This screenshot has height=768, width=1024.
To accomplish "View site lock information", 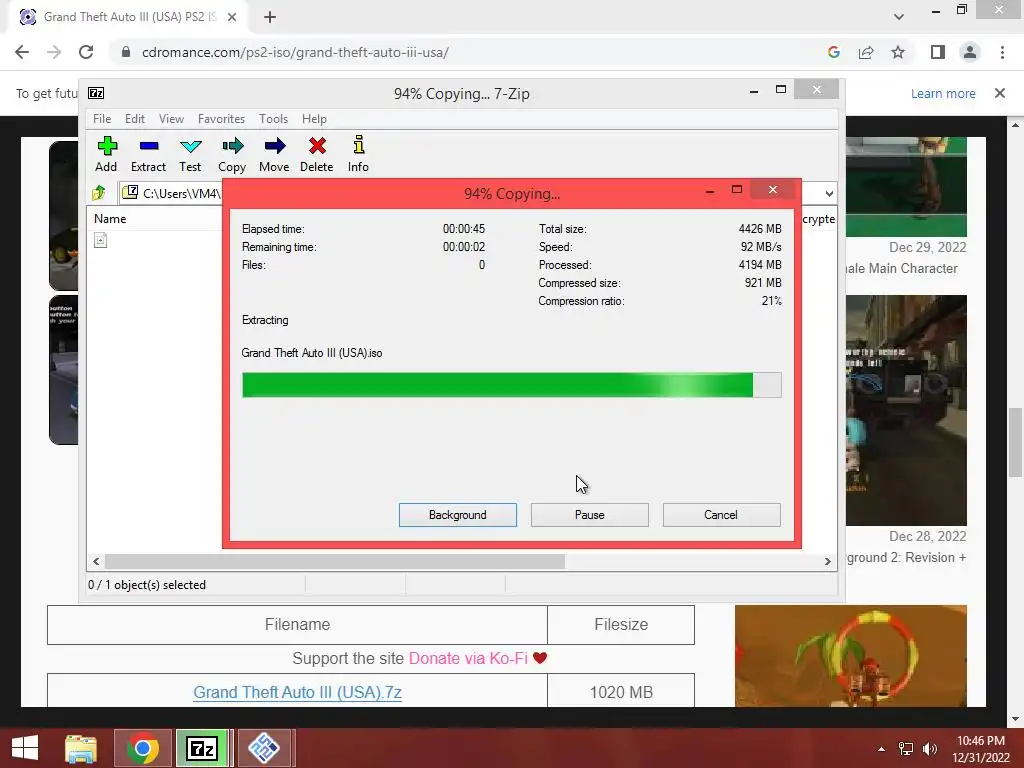I will tap(126, 52).
